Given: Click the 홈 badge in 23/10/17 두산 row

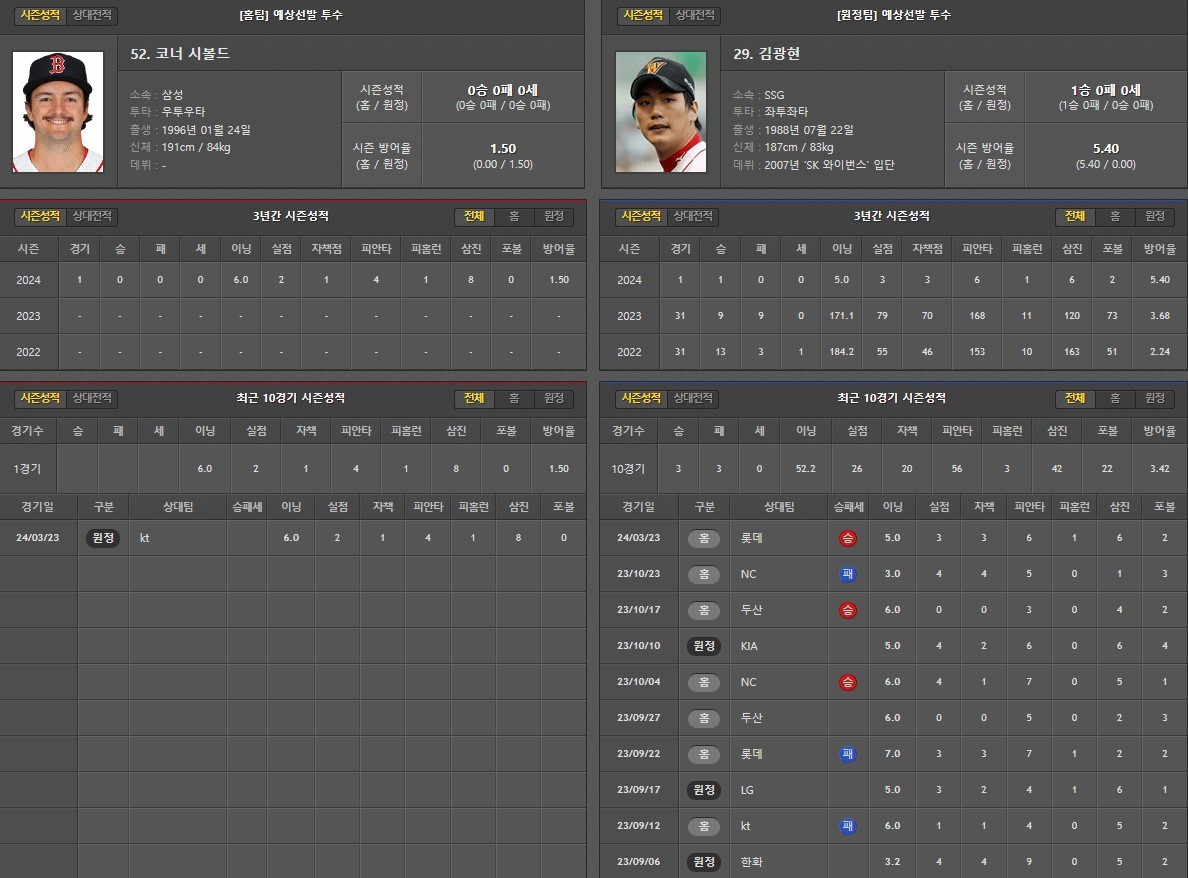Looking at the screenshot, I should pos(704,610).
